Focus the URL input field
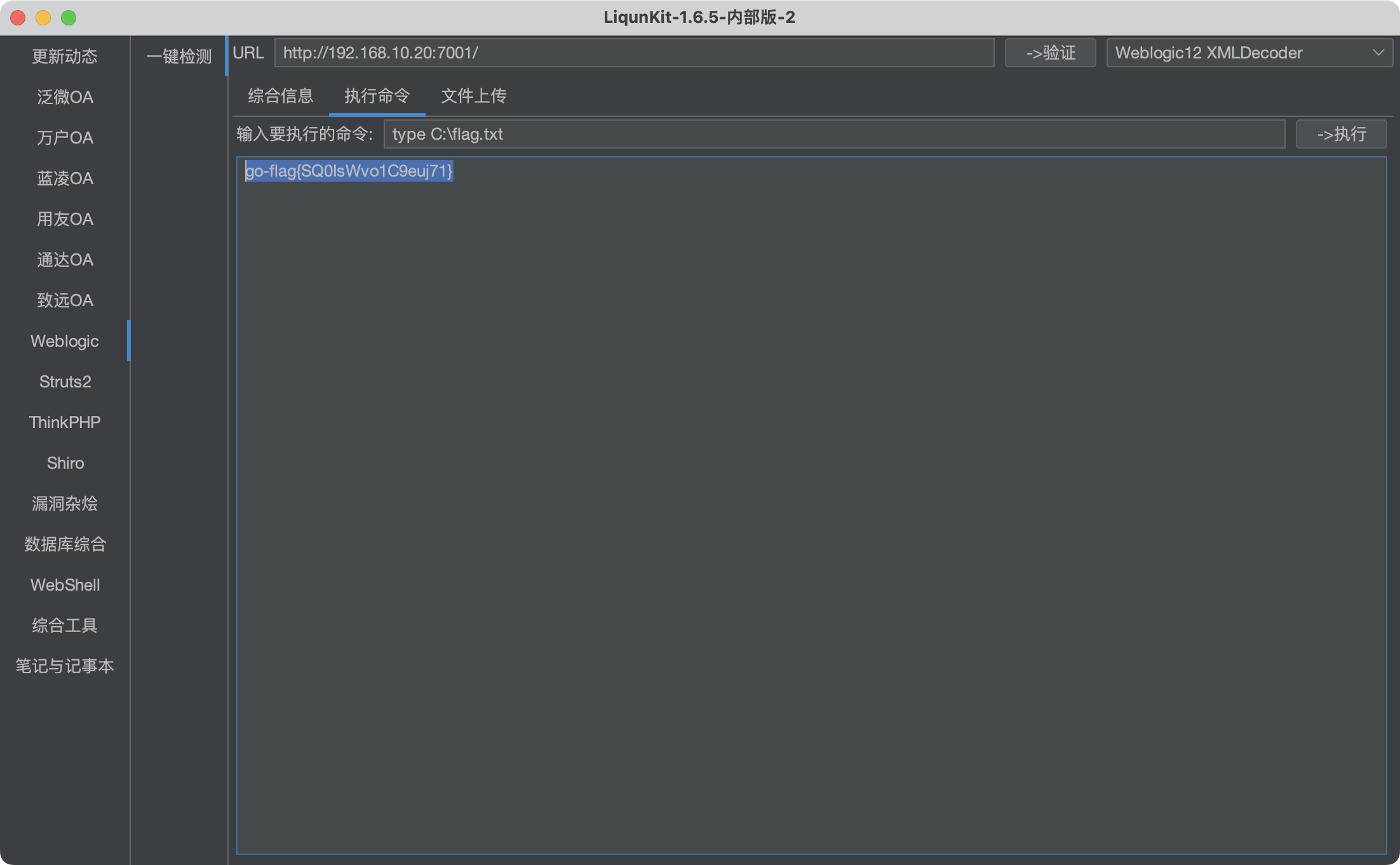The image size is (1400, 865). 635,53
